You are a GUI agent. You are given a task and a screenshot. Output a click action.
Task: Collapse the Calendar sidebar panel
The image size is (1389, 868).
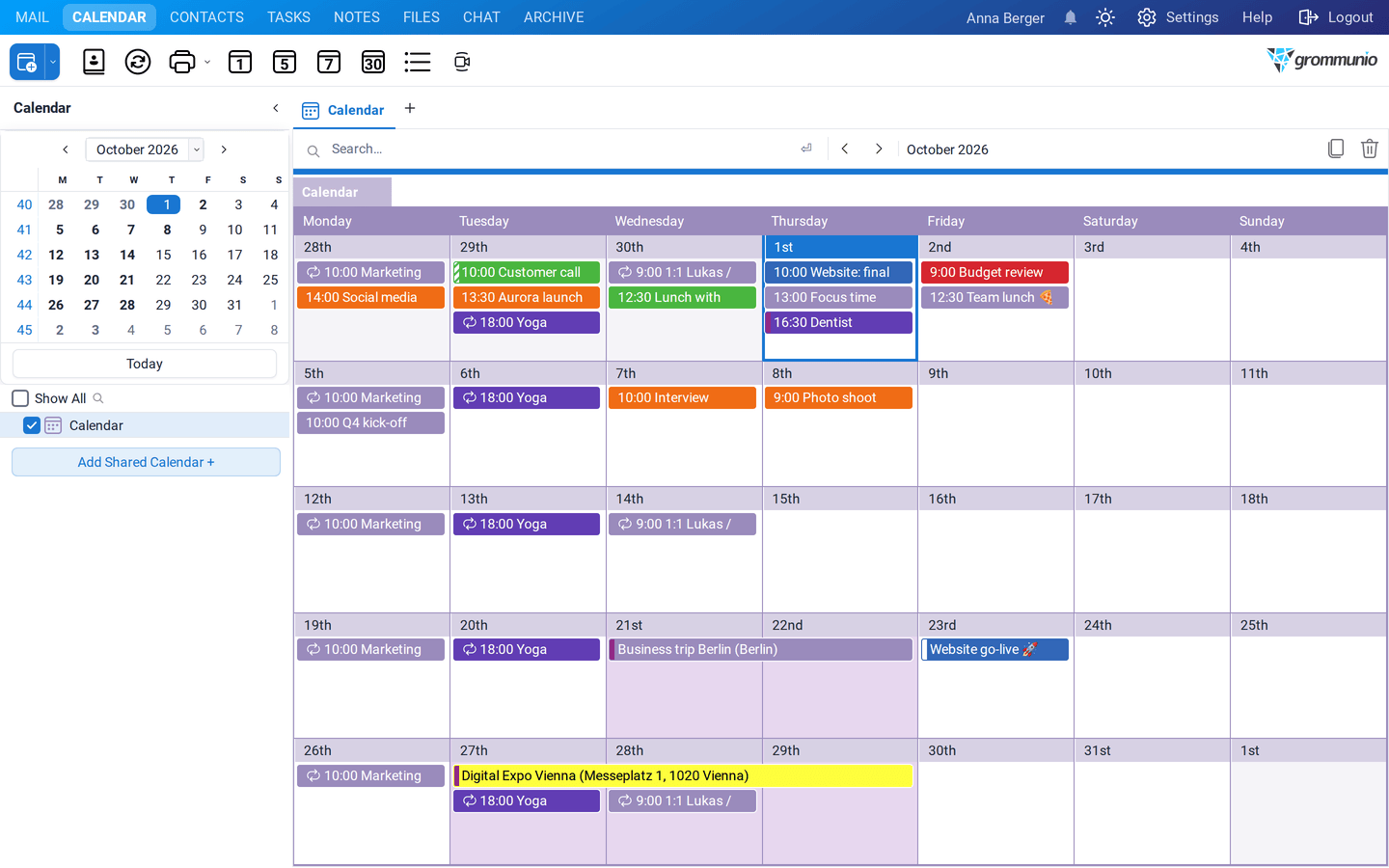tap(276, 108)
